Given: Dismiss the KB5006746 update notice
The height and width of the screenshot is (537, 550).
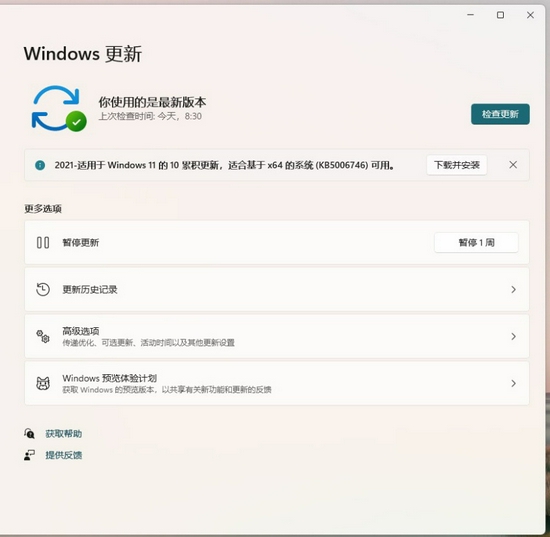Looking at the screenshot, I should click(513, 165).
